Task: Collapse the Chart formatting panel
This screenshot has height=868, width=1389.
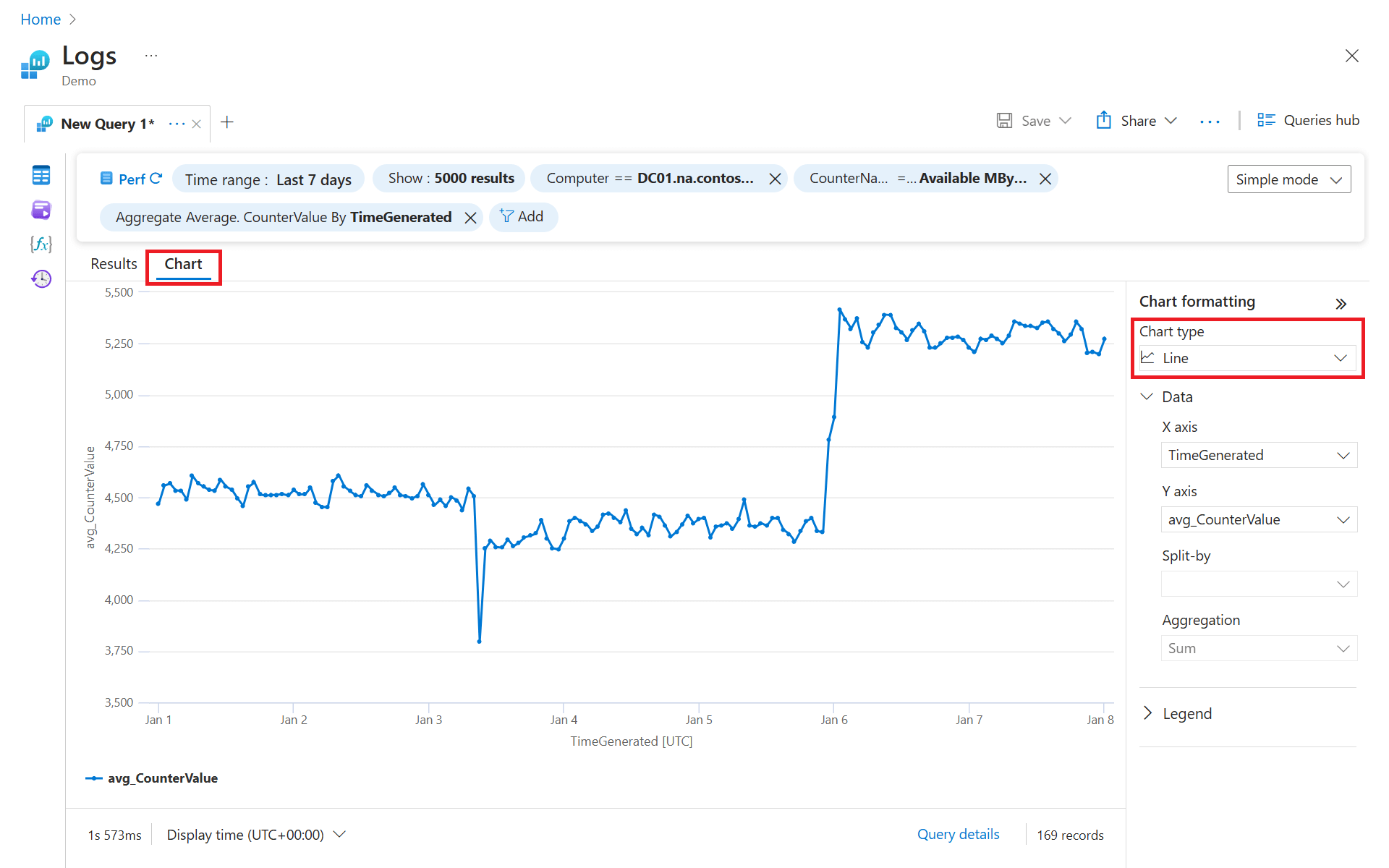Action: 1341,304
